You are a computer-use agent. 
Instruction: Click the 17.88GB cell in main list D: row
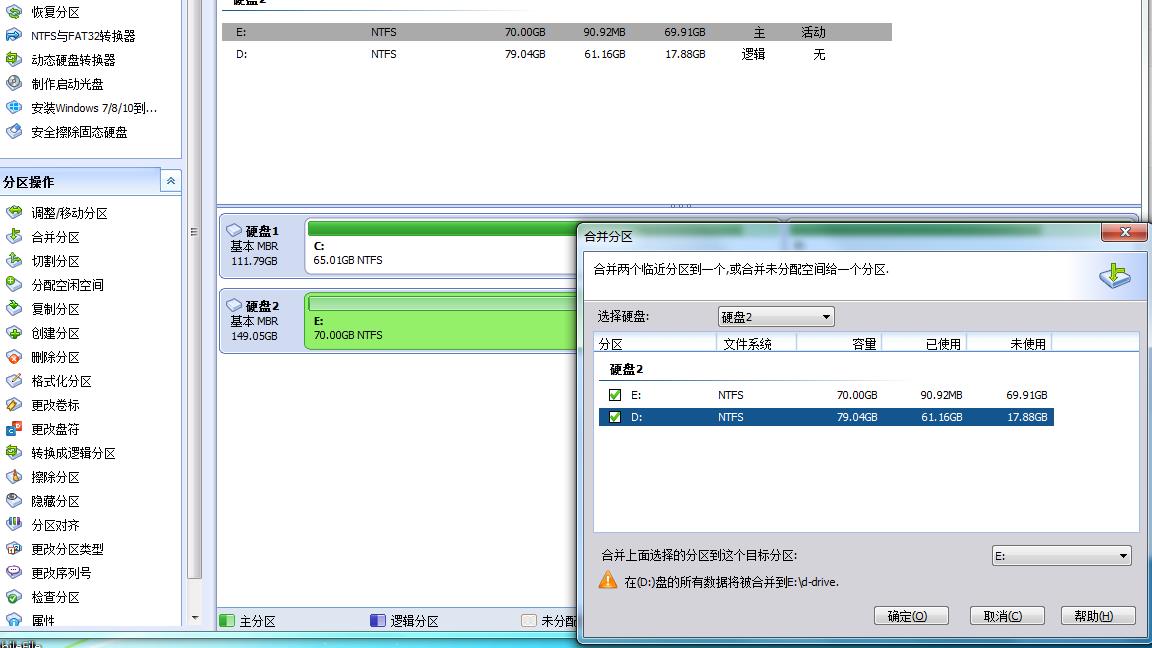[x=685, y=54]
